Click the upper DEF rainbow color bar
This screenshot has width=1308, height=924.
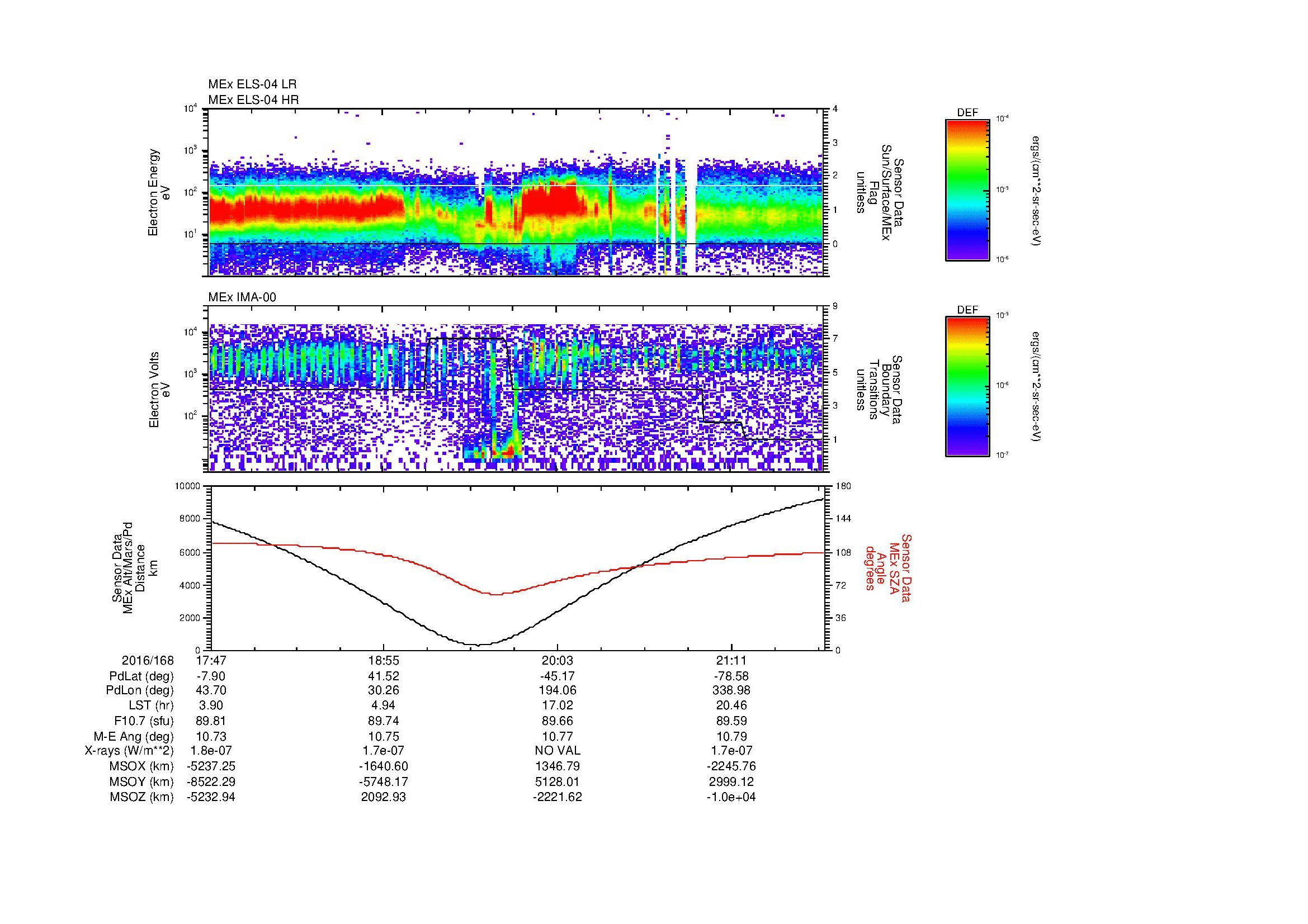click(x=967, y=189)
